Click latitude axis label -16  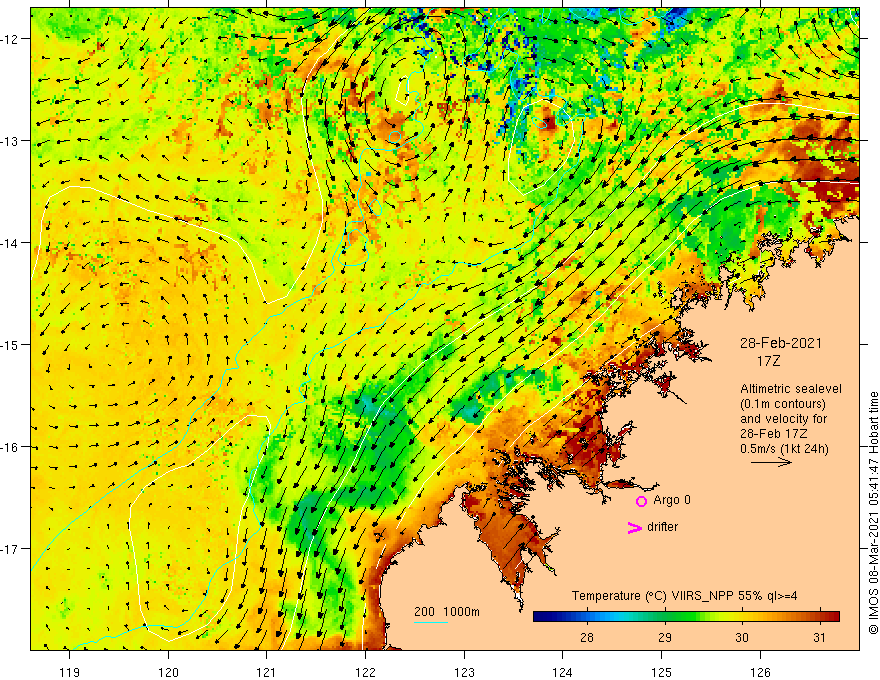[x=10, y=447]
